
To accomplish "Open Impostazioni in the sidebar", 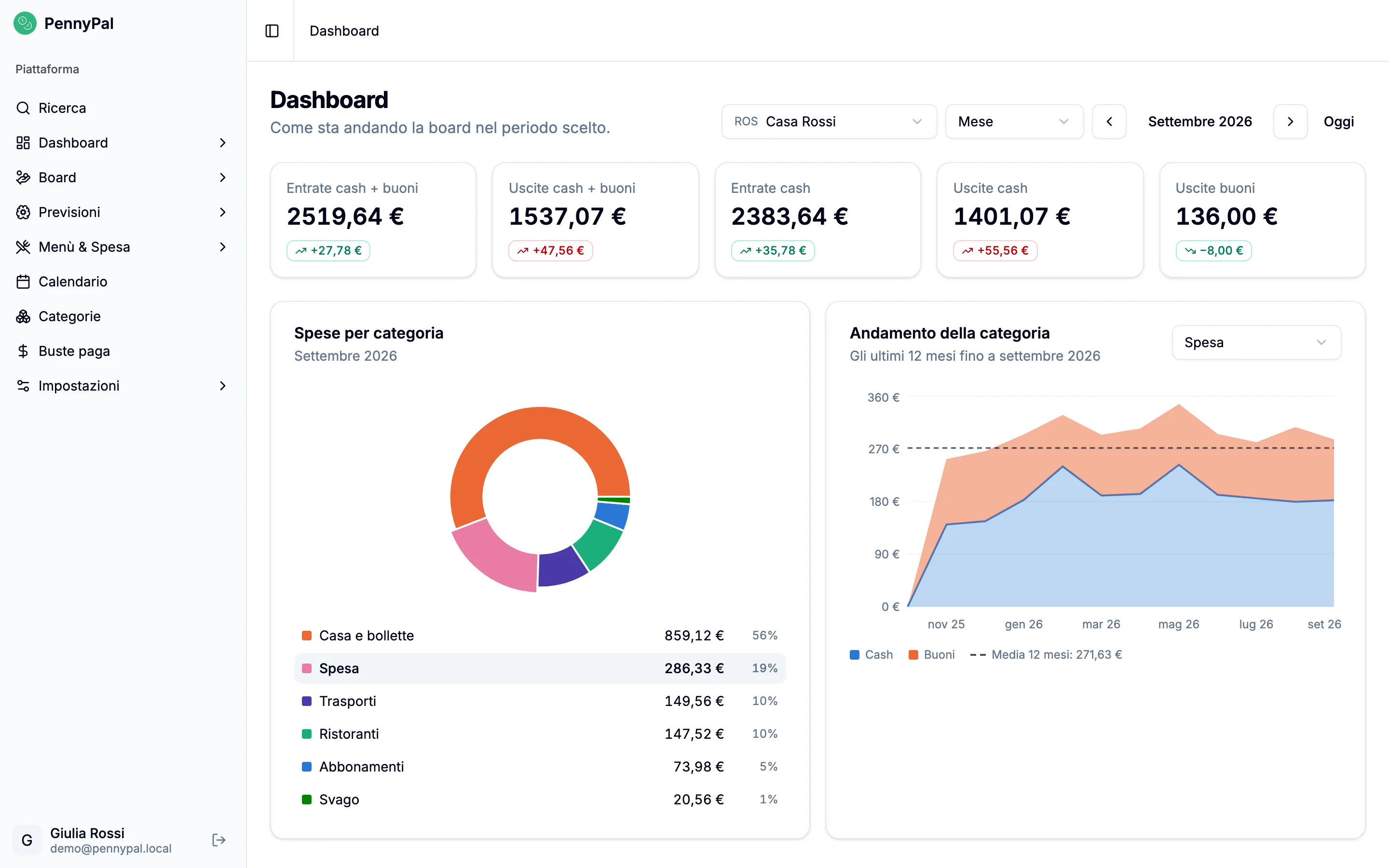I will [x=122, y=386].
